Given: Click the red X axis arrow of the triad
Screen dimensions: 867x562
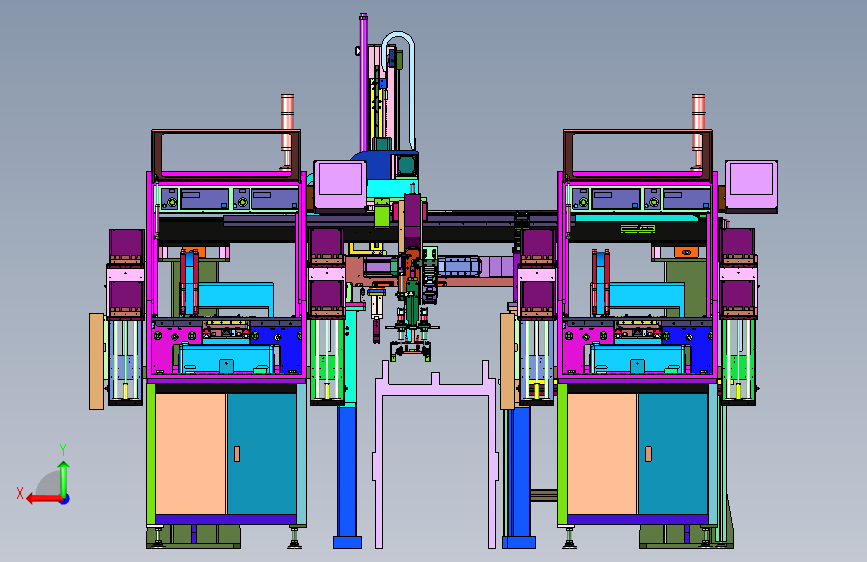Looking at the screenshot, I should pos(43,499).
